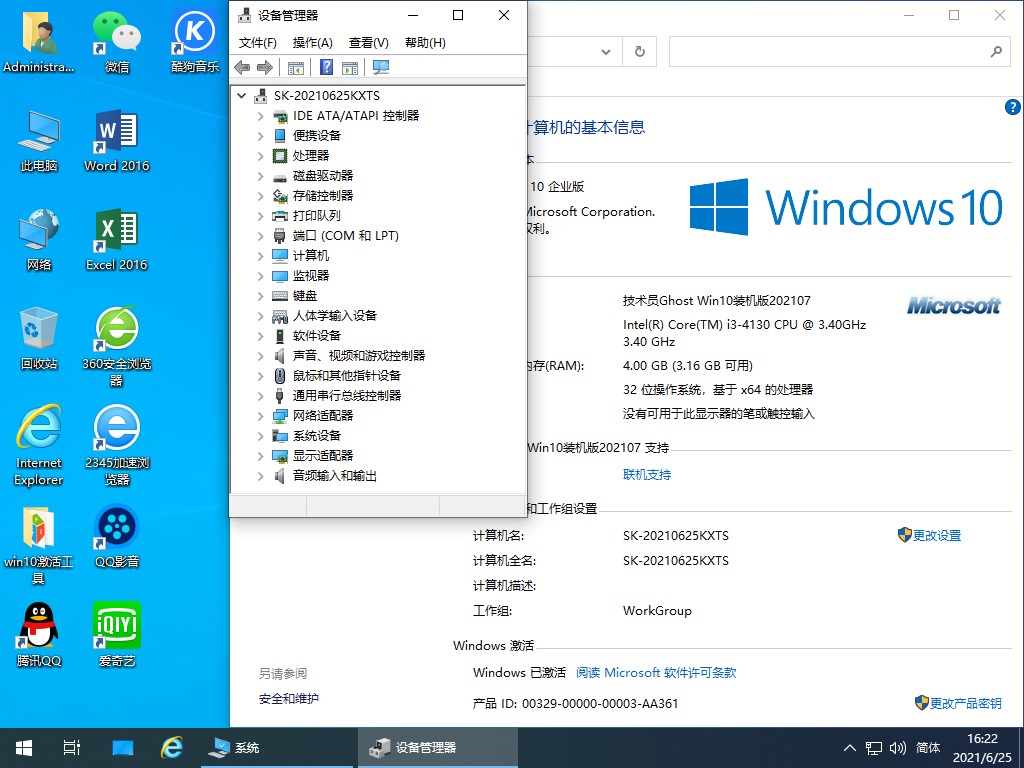Open Internet Explorer from the taskbar
1024x768 pixels.
click(x=172, y=747)
